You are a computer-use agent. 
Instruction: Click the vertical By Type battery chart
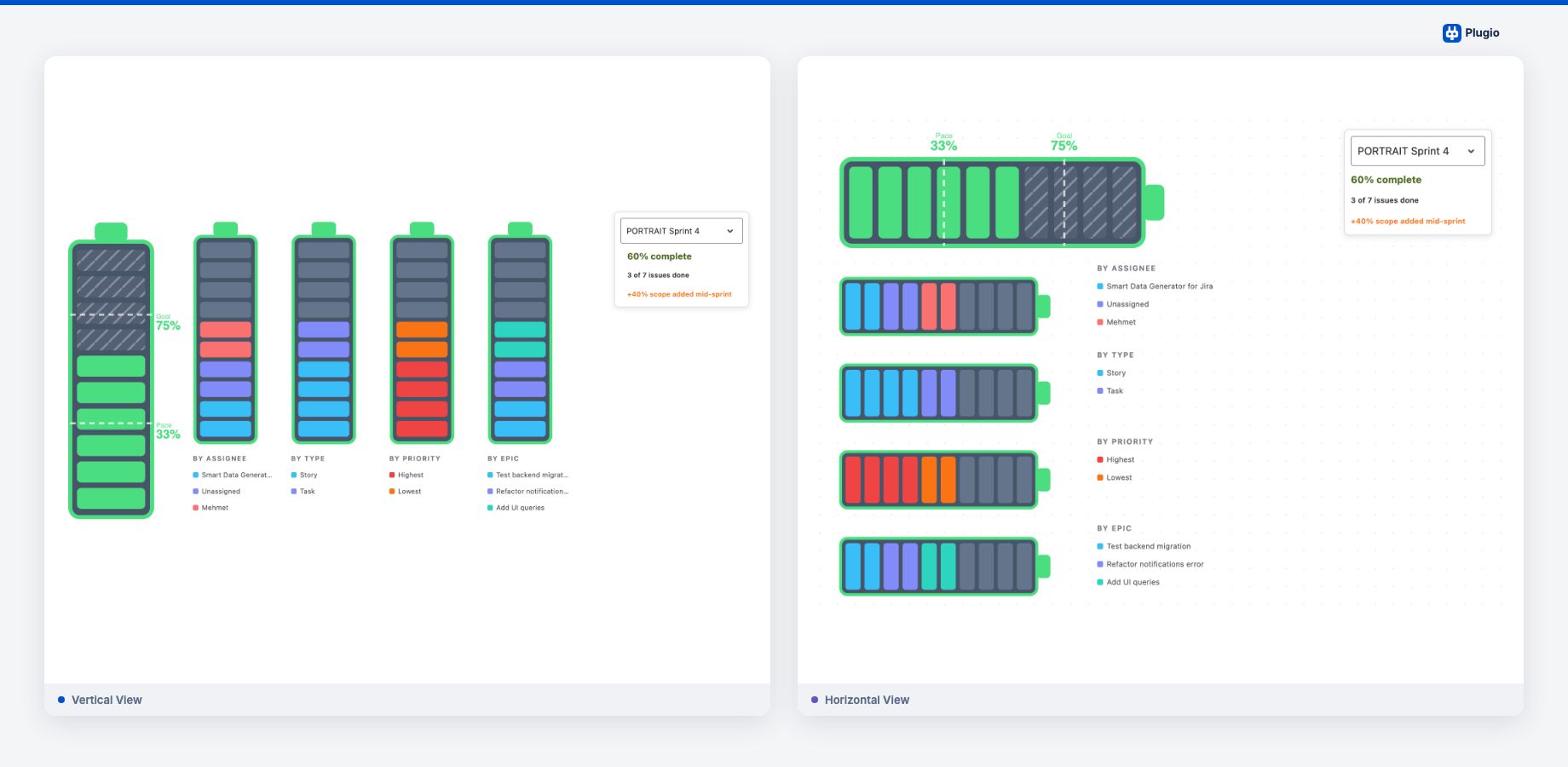point(324,339)
